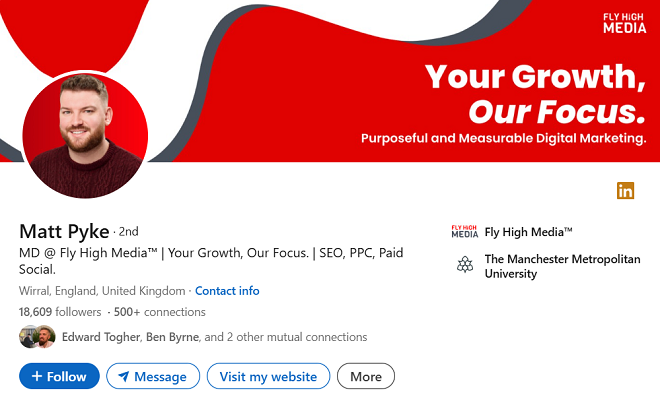Screen dimensions: 660x405
Task: Click the Matt Pyke name heading
Action: pyautogui.click(x=64, y=231)
